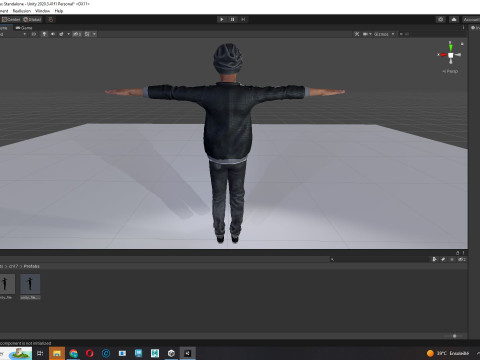Open the Project panel kebab menu

pyautogui.click(x=463, y=253)
